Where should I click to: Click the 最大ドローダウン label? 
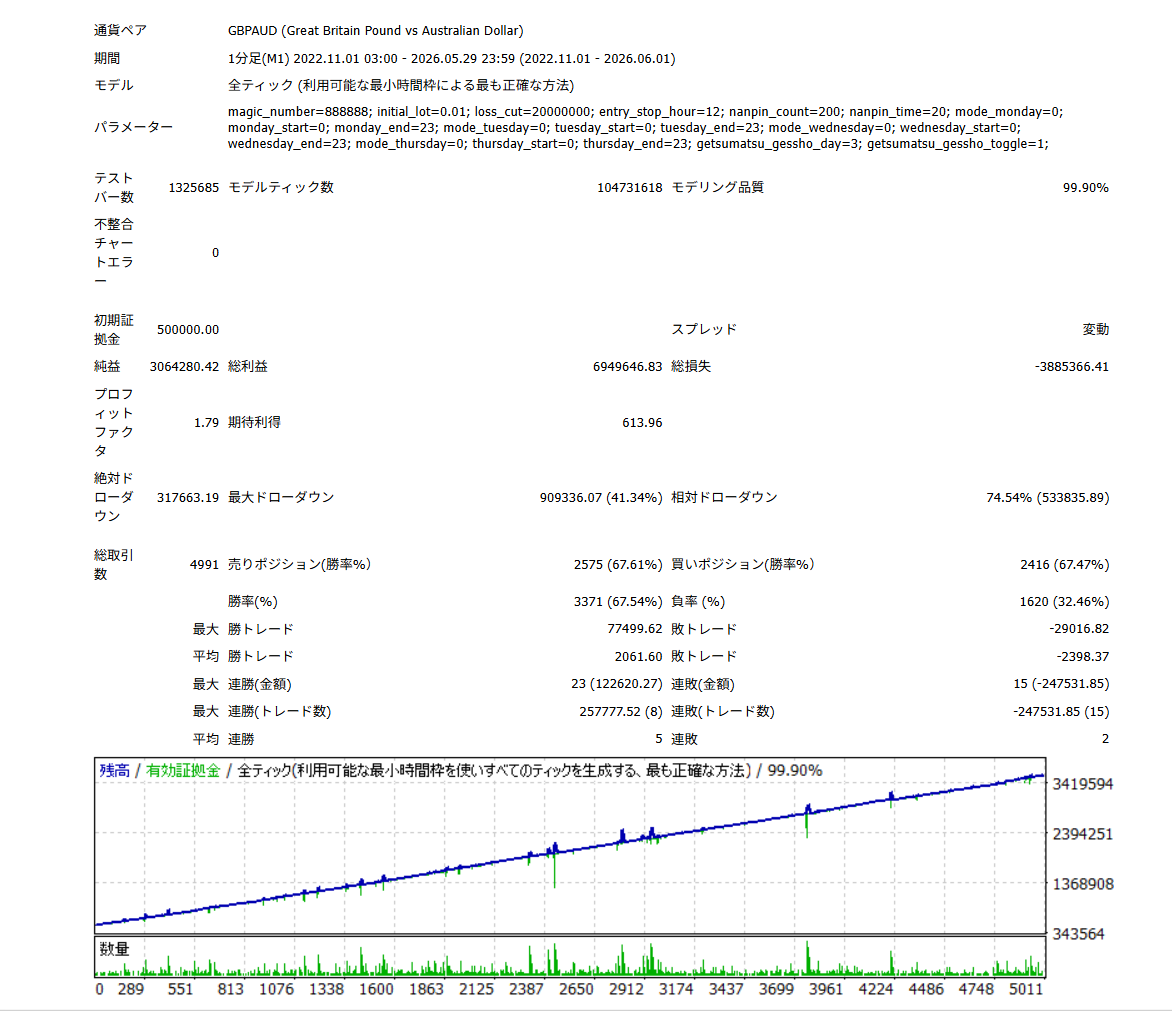[x=281, y=498]
